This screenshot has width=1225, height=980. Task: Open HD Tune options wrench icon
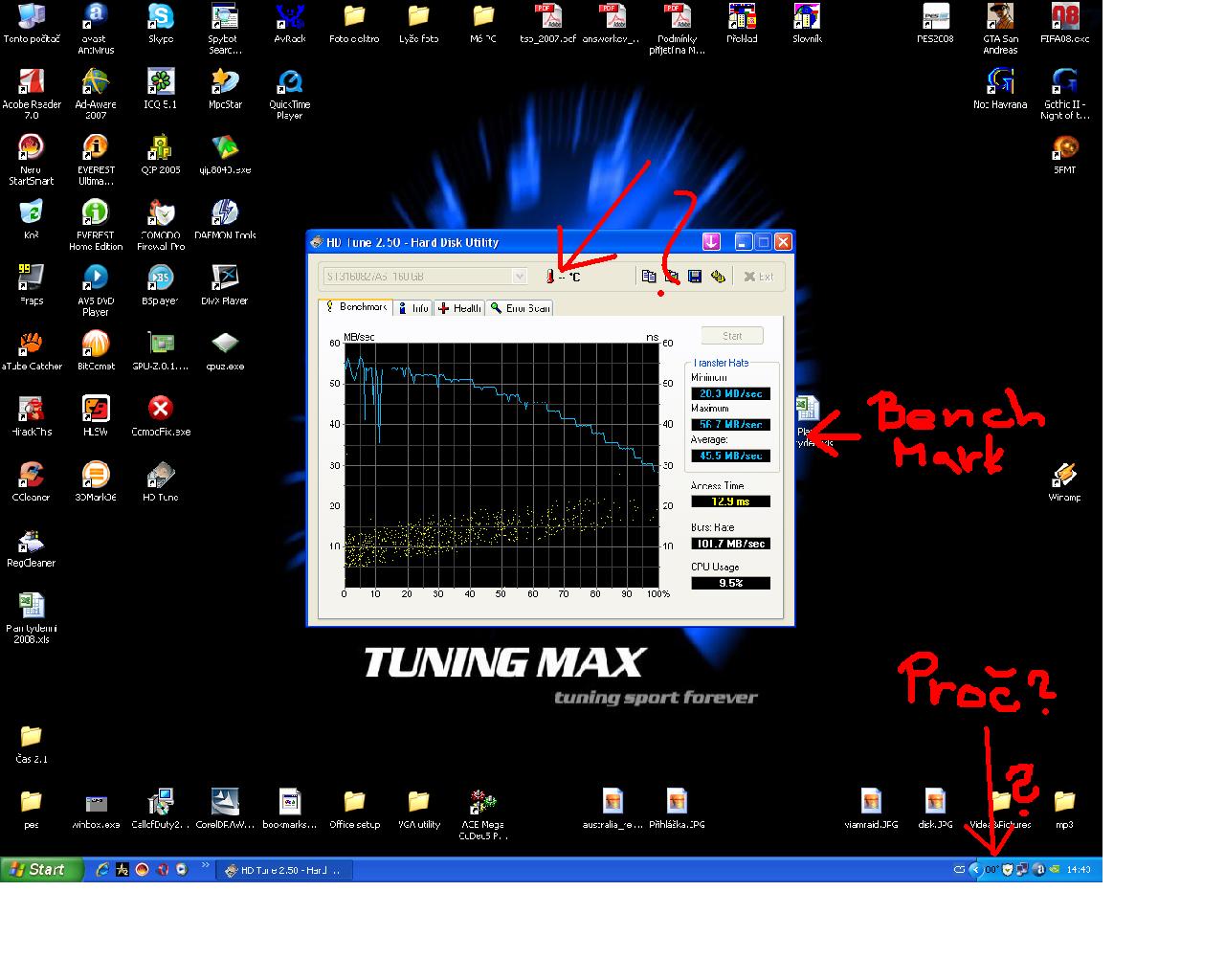pyautogui.click(x=718, y=277)
